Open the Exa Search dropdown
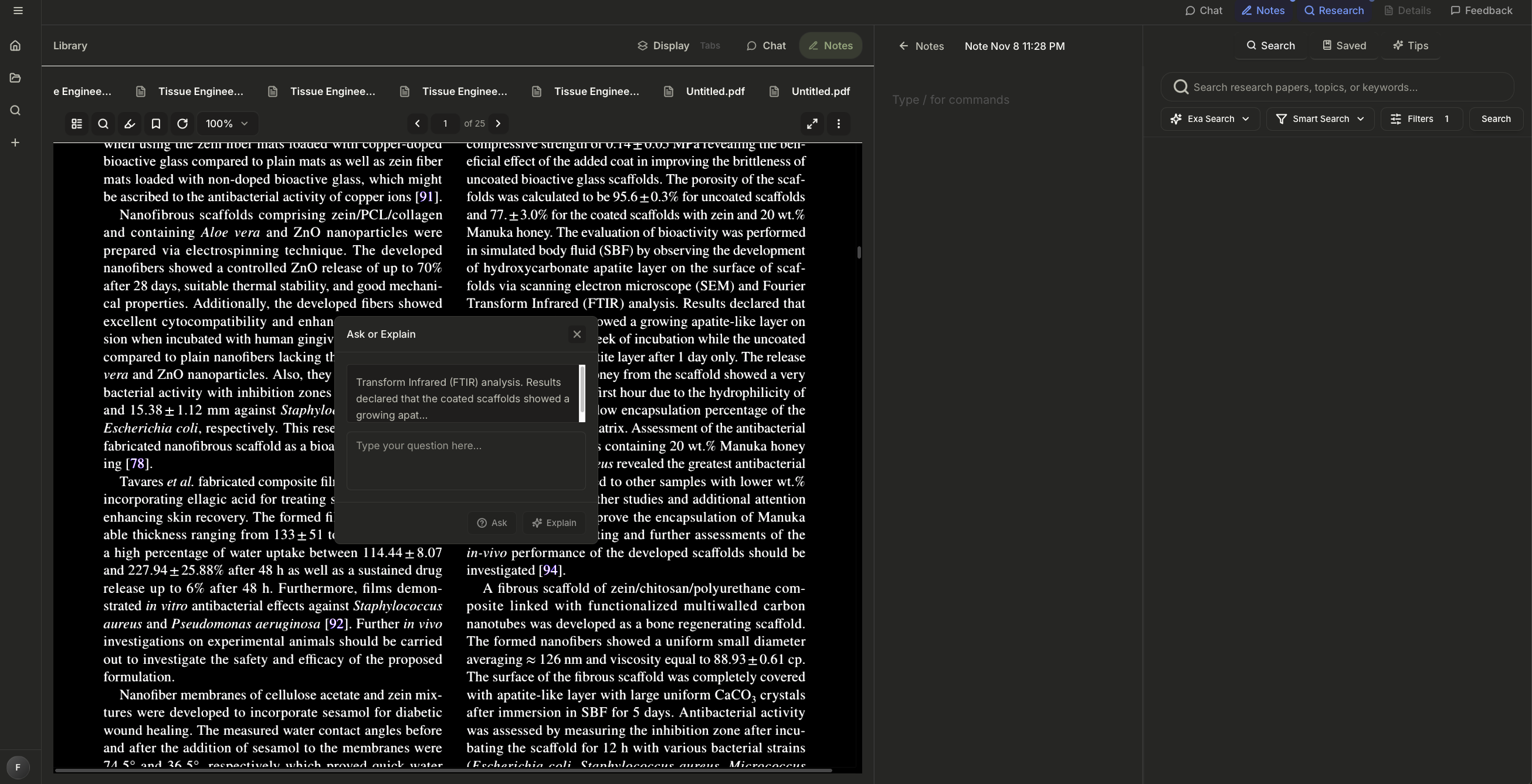The image size is (1532, 784). 1209,119
